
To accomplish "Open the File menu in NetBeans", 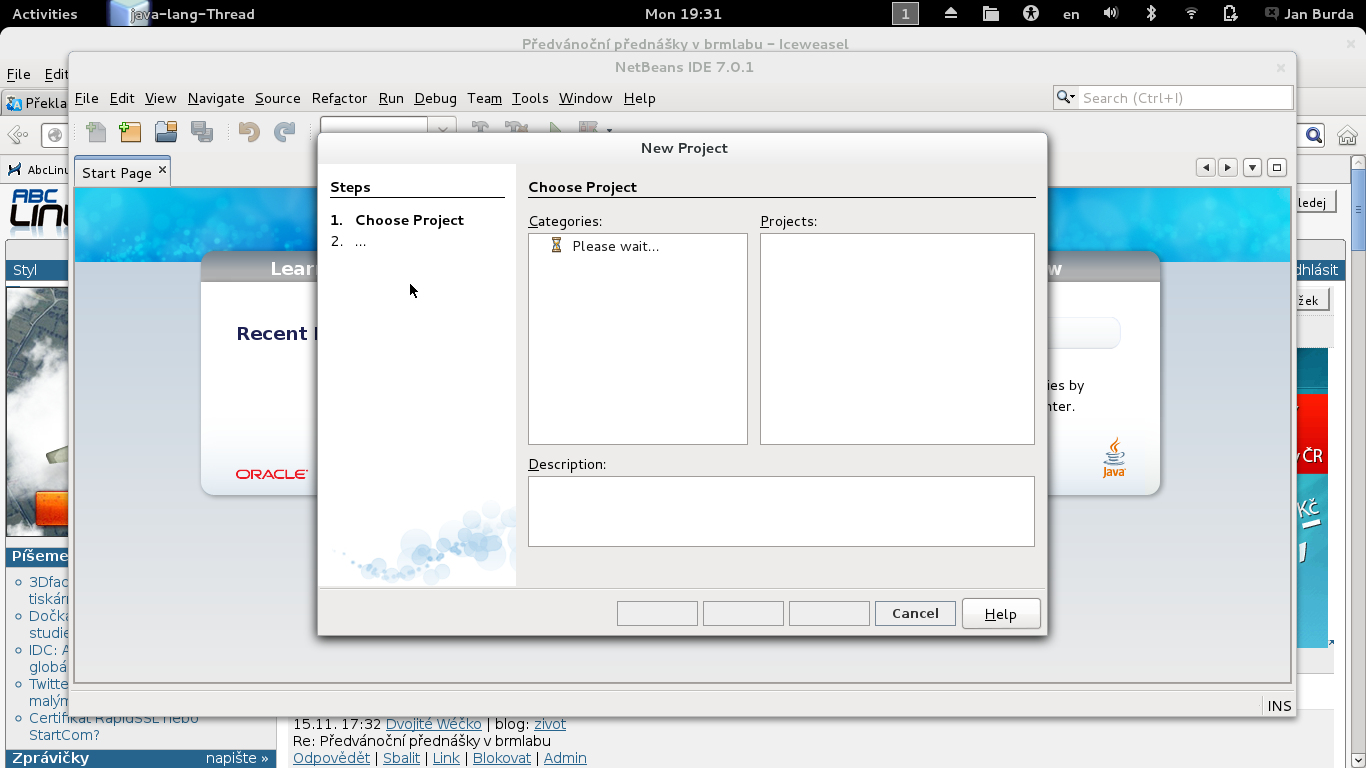I will (x=87, y=98).
